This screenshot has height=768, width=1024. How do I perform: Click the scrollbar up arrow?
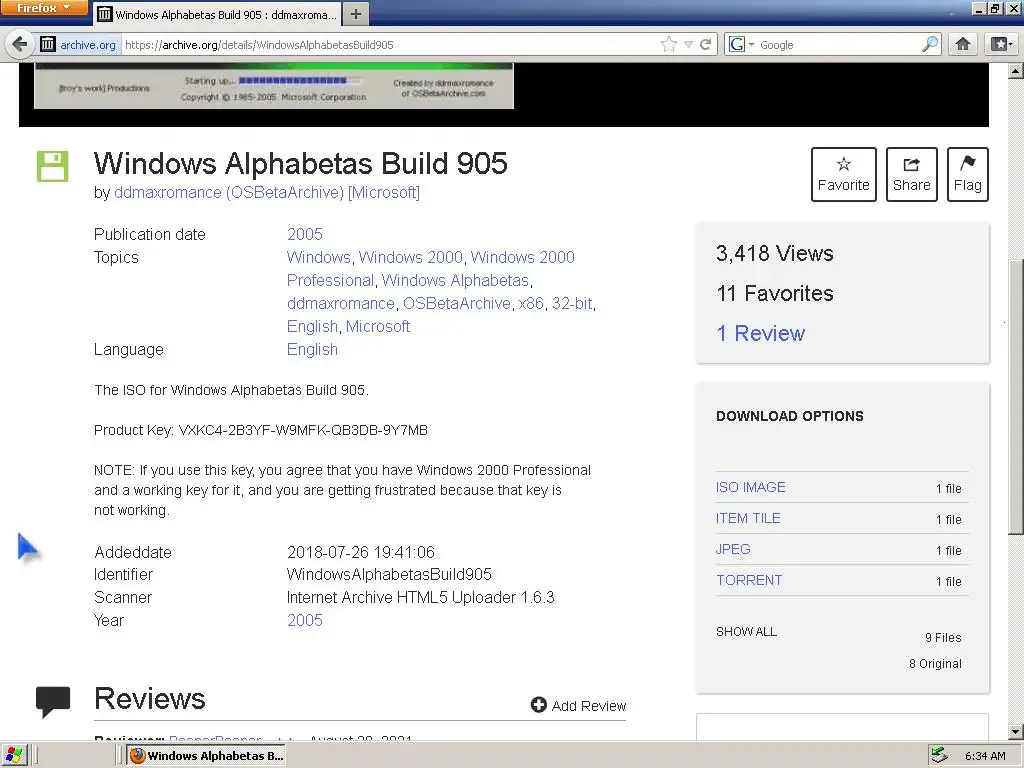(x=1016, y=71)
